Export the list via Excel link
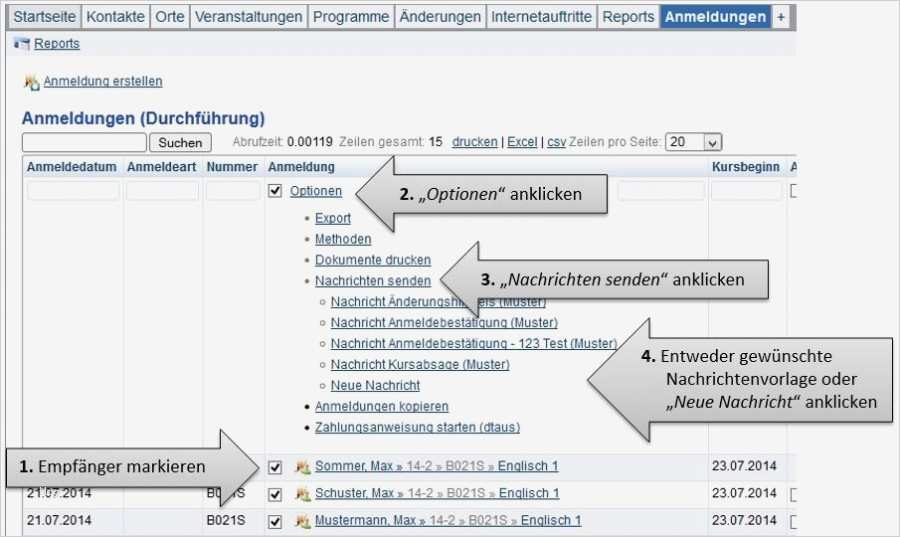This screenshot has width=900, height=537. (x=522, y=142)
